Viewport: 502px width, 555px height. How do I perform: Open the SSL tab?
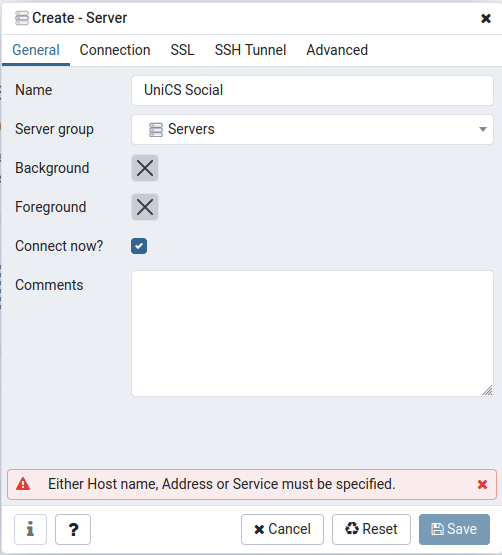pos(182,50)
